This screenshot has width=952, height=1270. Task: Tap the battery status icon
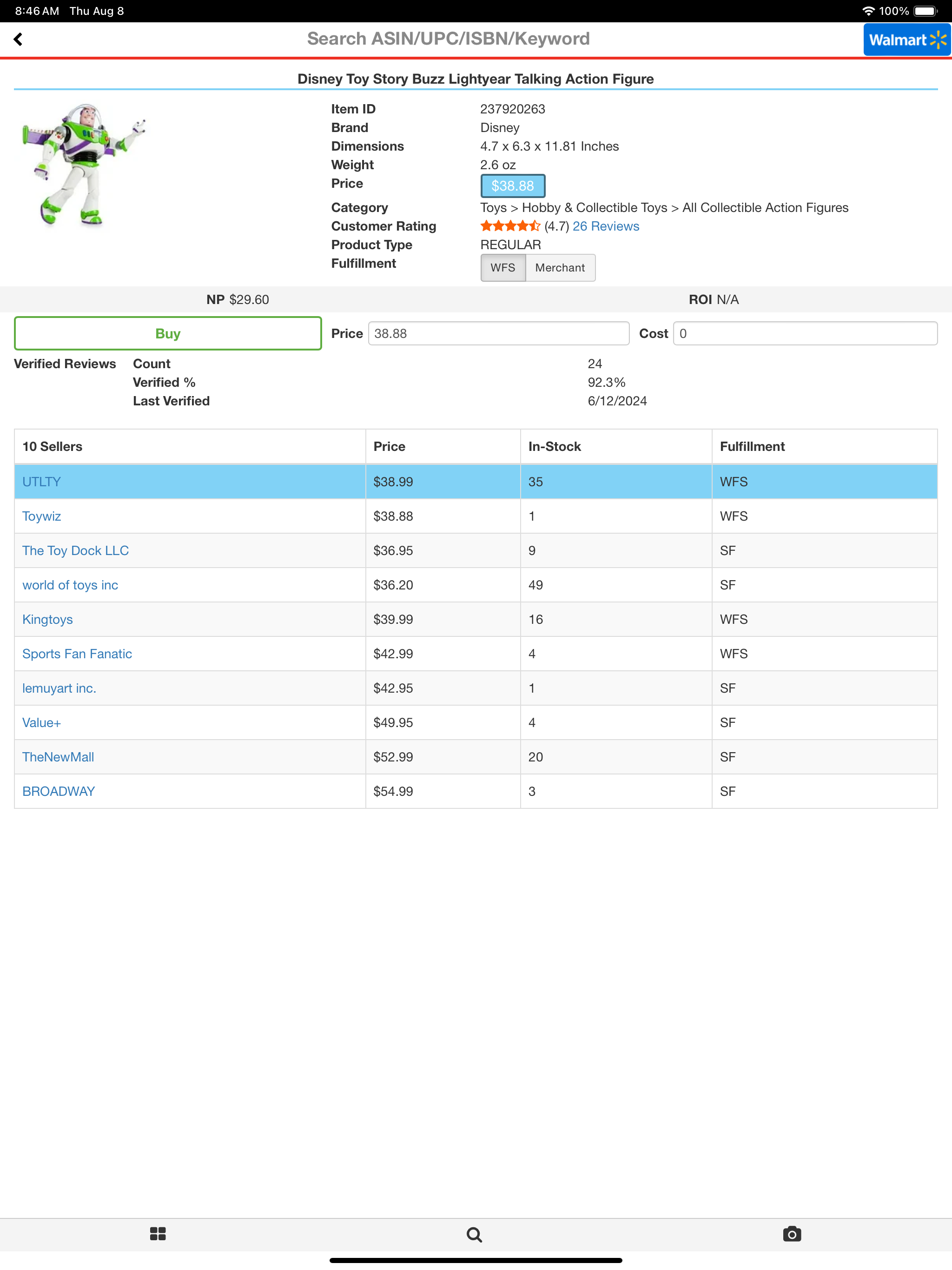click(926, 11)
